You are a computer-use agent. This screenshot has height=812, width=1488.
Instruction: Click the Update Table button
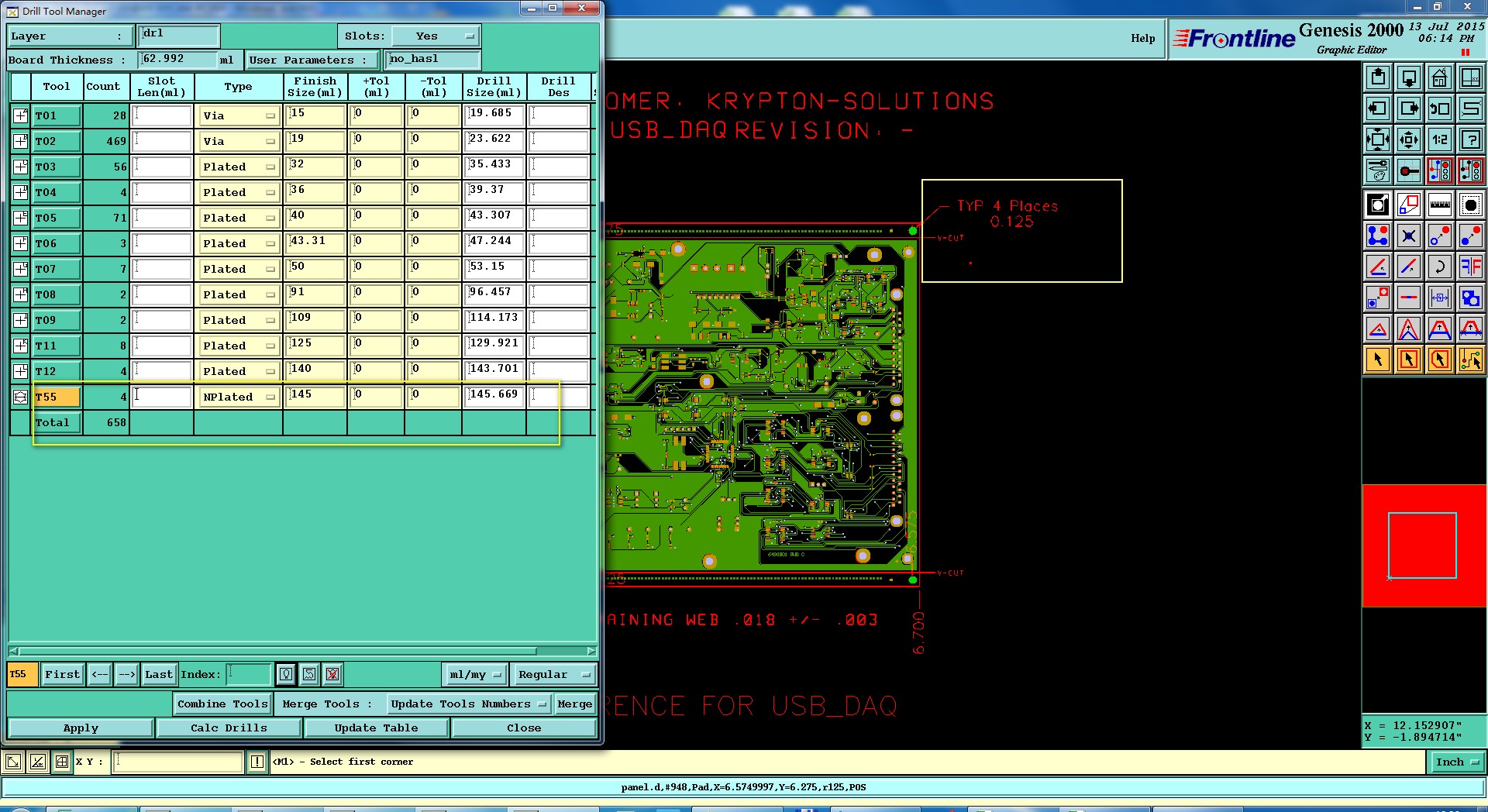tap(376, 728)
